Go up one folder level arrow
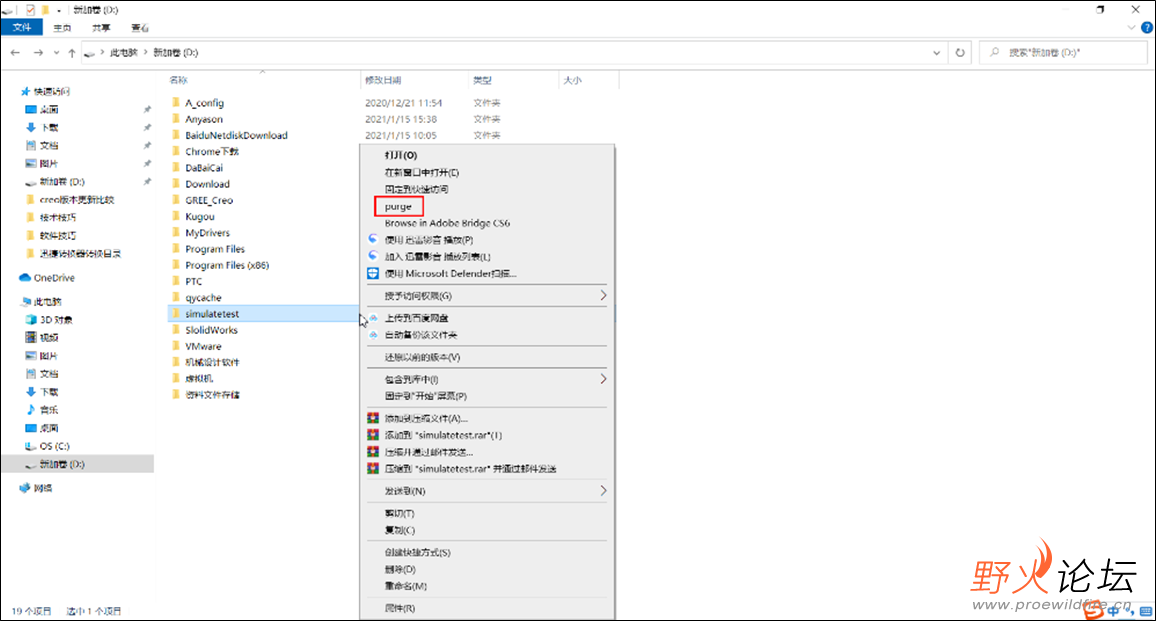This screenshot has height=621, width=1156. click(x=72, y=53)
